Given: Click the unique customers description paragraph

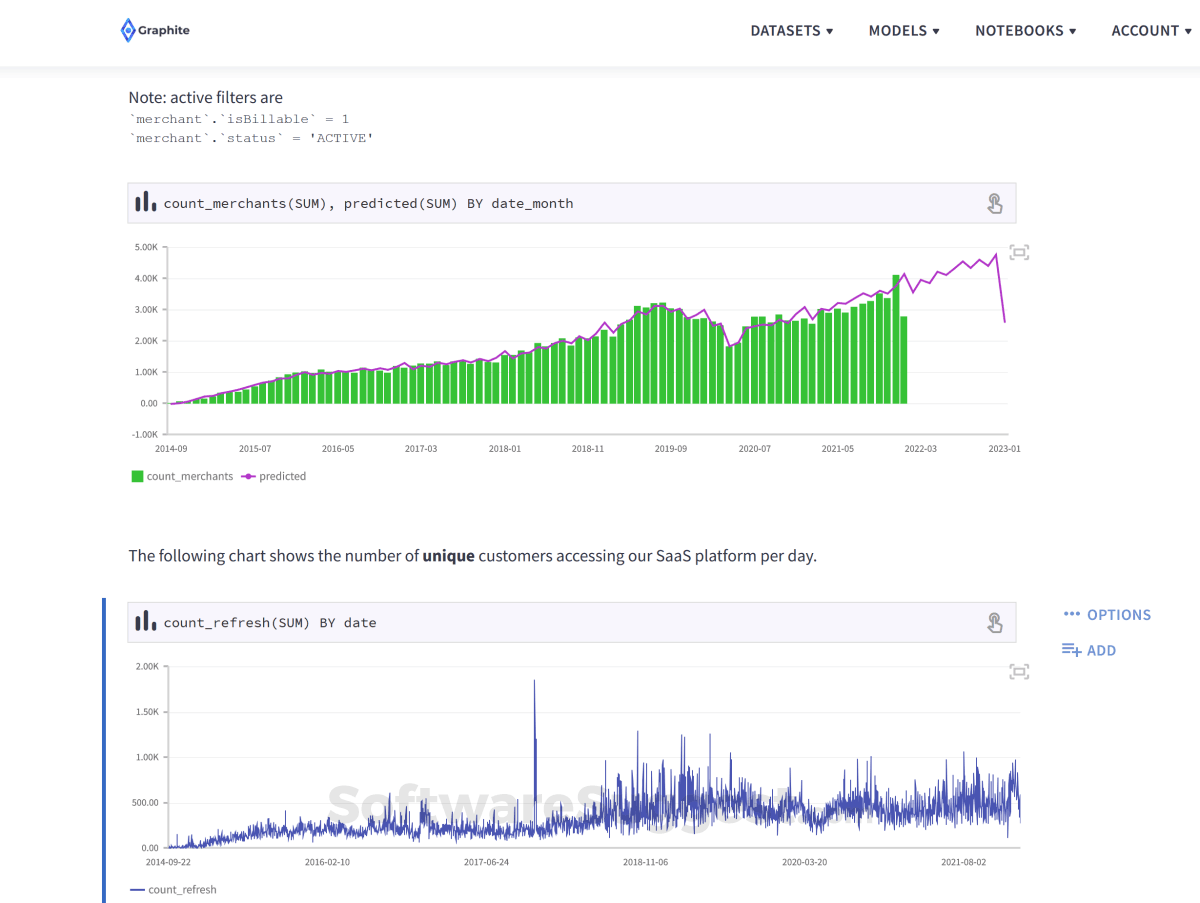Looking at the screenshot, I should pyautogui.click(x=472, y=556).
